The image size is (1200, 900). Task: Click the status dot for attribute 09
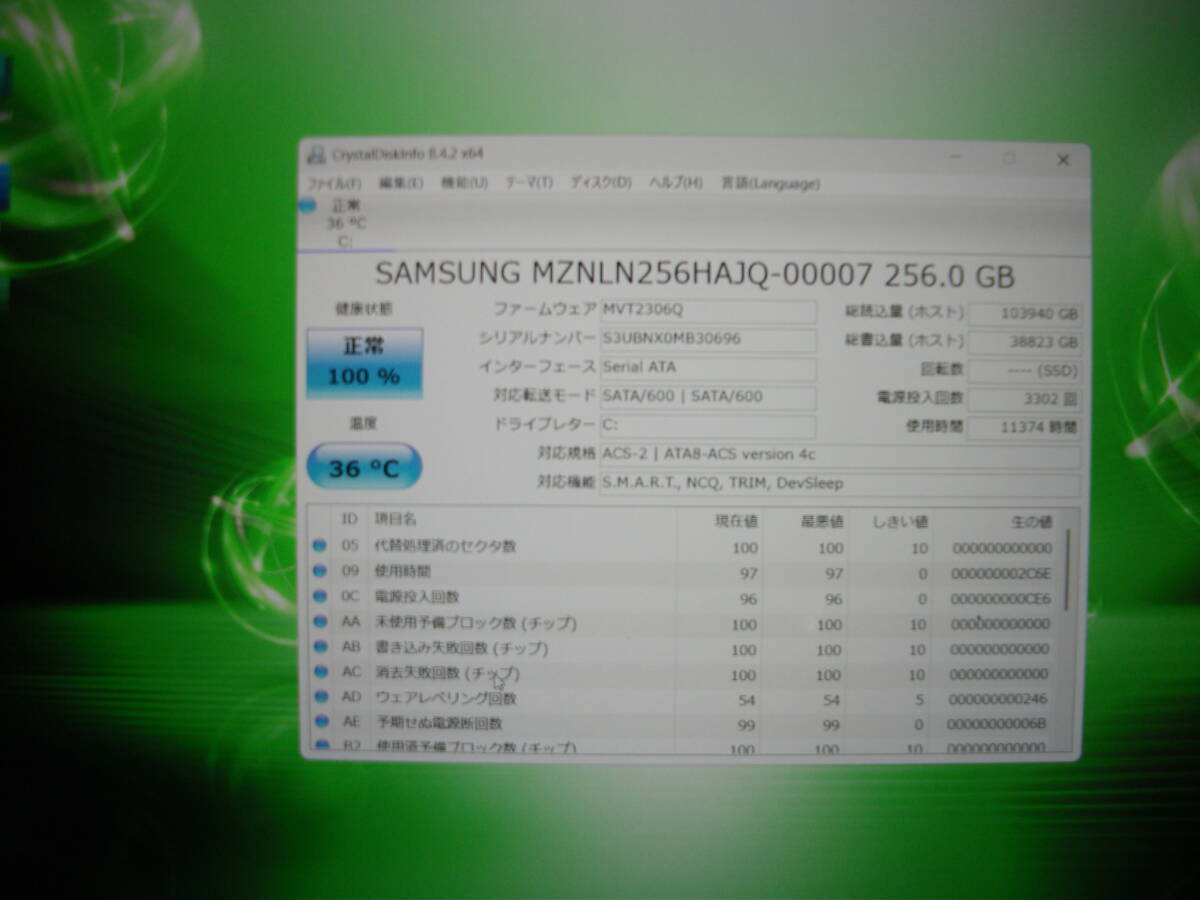pyautogui.click(x=320, y=571)
